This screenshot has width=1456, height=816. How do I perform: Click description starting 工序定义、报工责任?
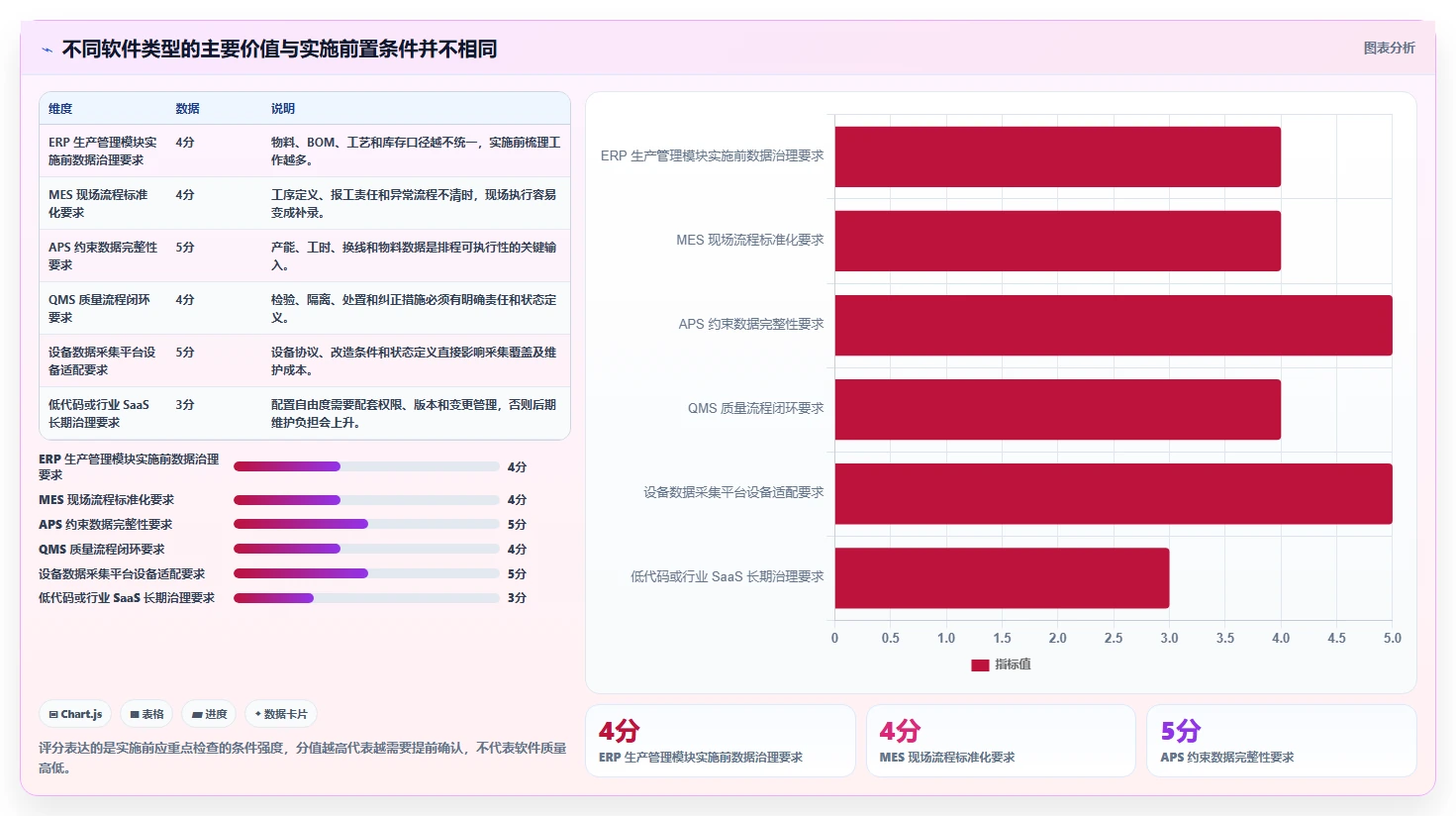[x=414, y=203]
